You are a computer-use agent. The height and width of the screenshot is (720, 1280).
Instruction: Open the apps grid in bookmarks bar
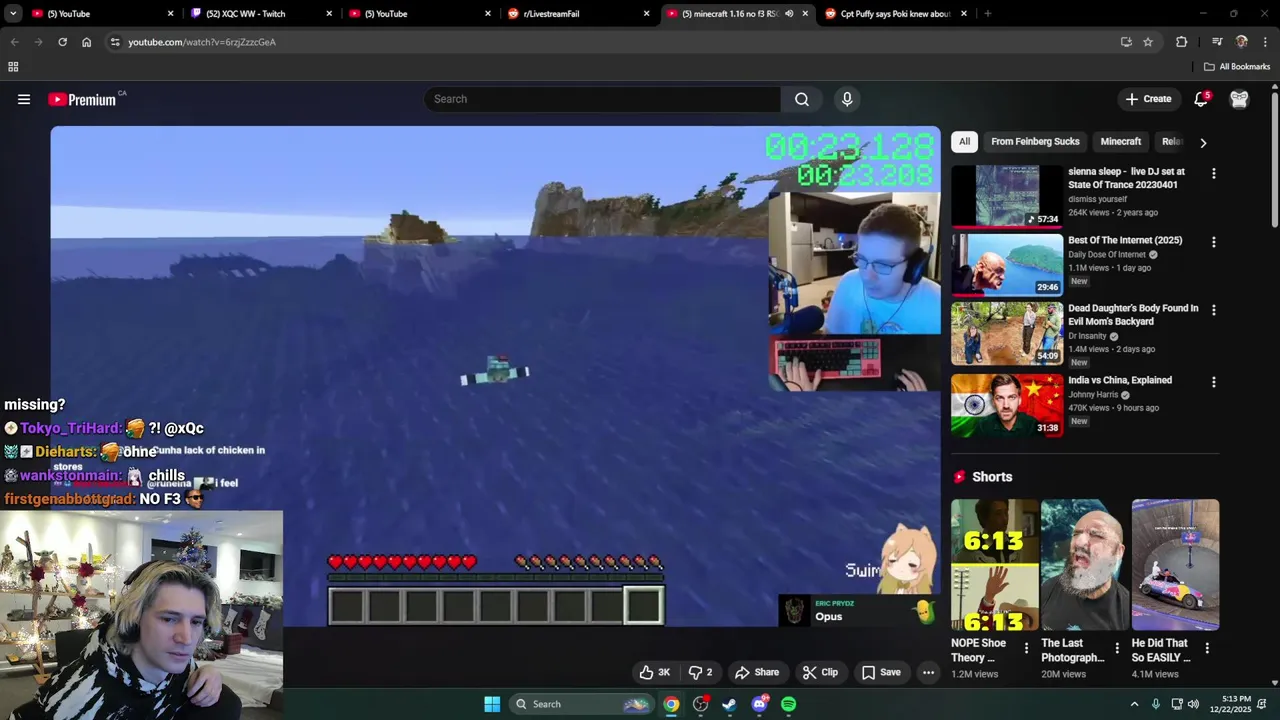coord(13,67)
